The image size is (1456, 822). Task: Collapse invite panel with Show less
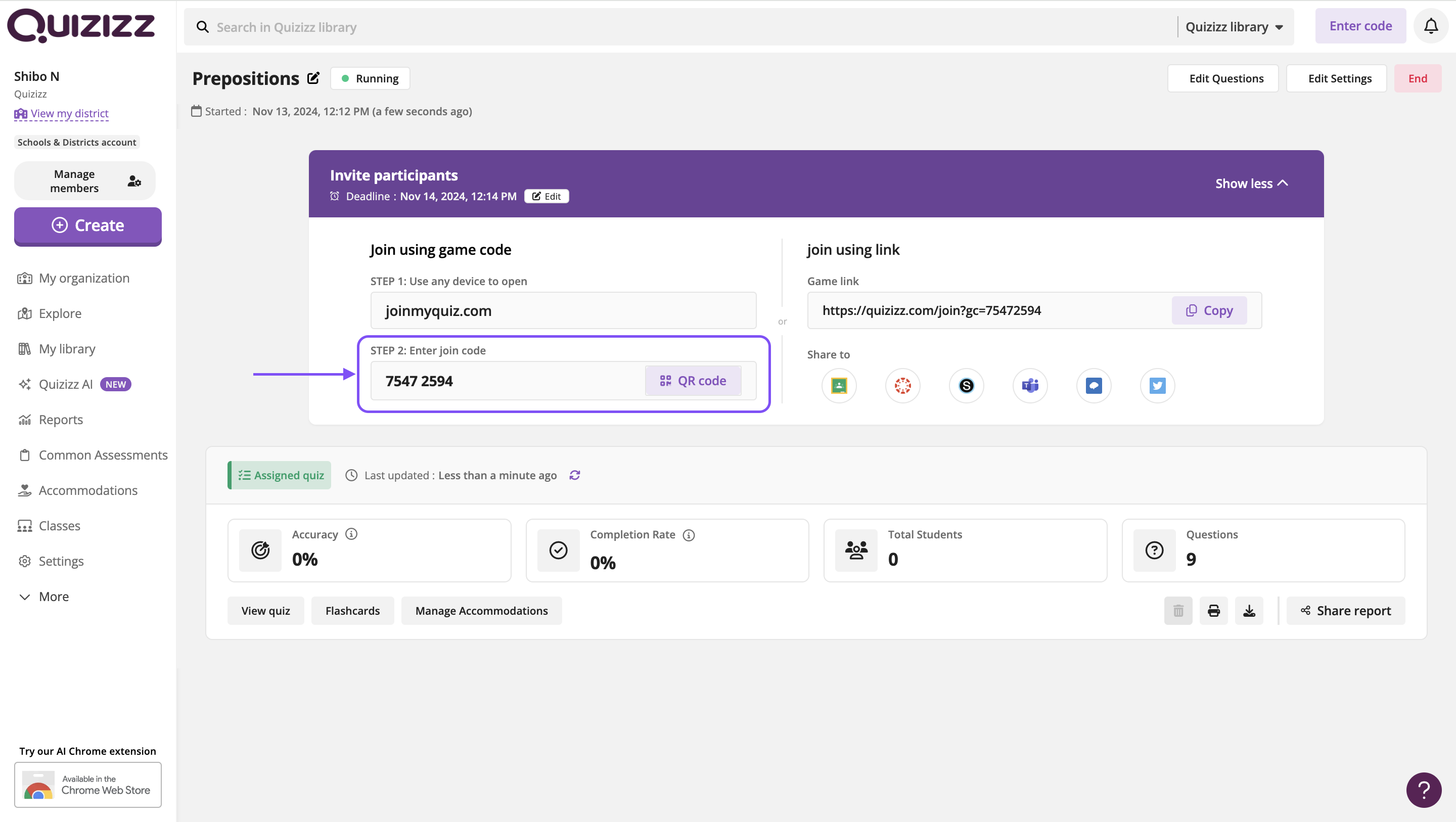point(1251,183)
